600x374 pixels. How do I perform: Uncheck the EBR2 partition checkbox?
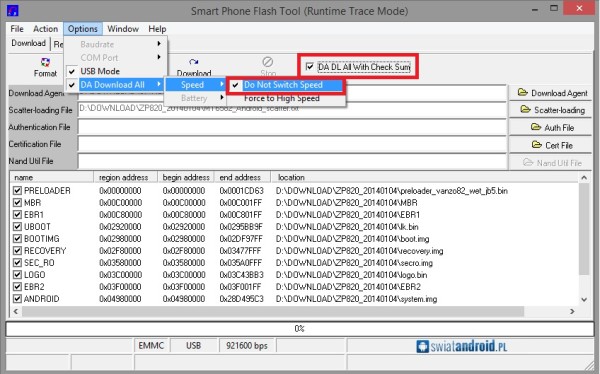(17, 286)
